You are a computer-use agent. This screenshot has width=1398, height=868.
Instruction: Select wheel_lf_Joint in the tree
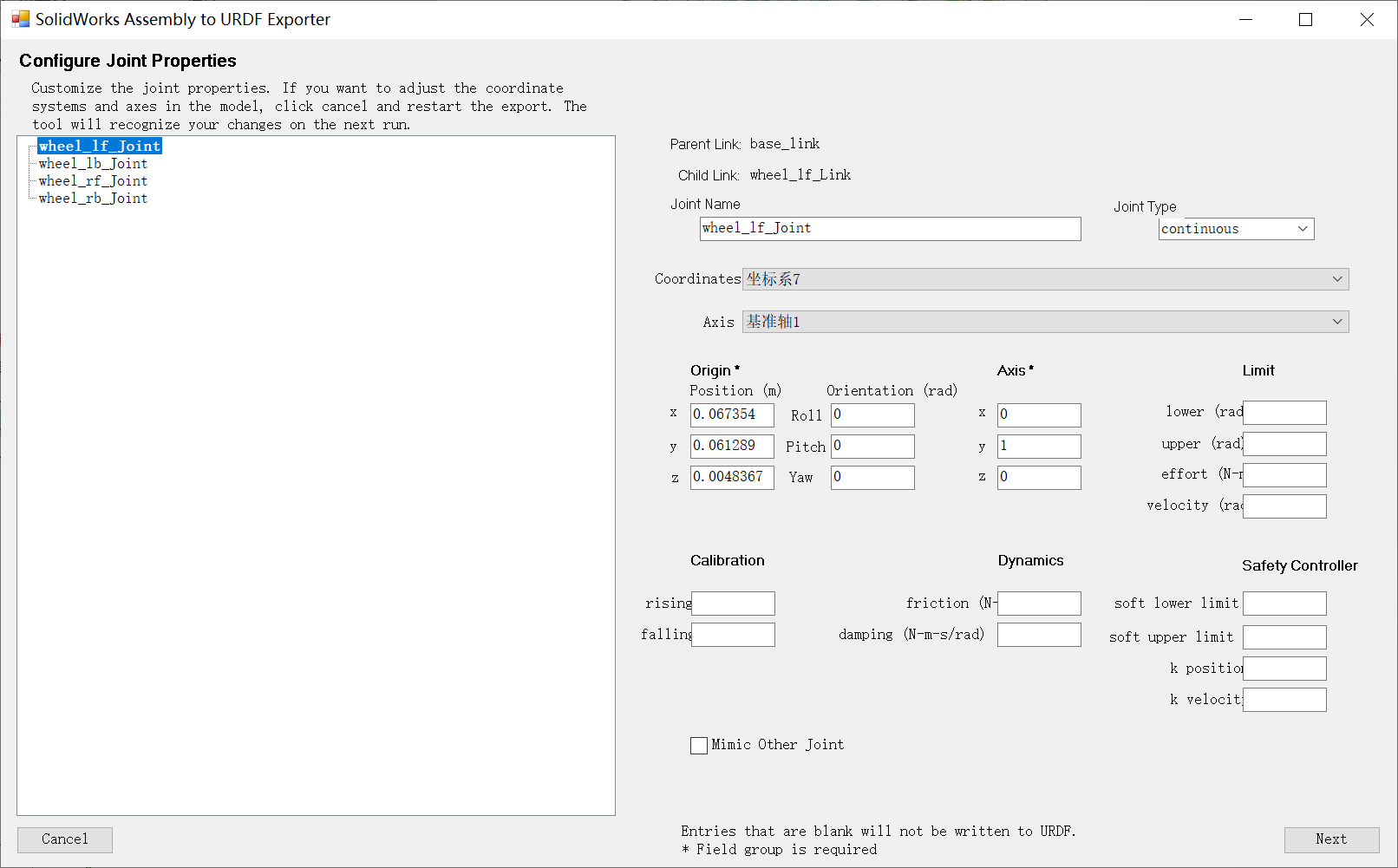click(100, 146)
